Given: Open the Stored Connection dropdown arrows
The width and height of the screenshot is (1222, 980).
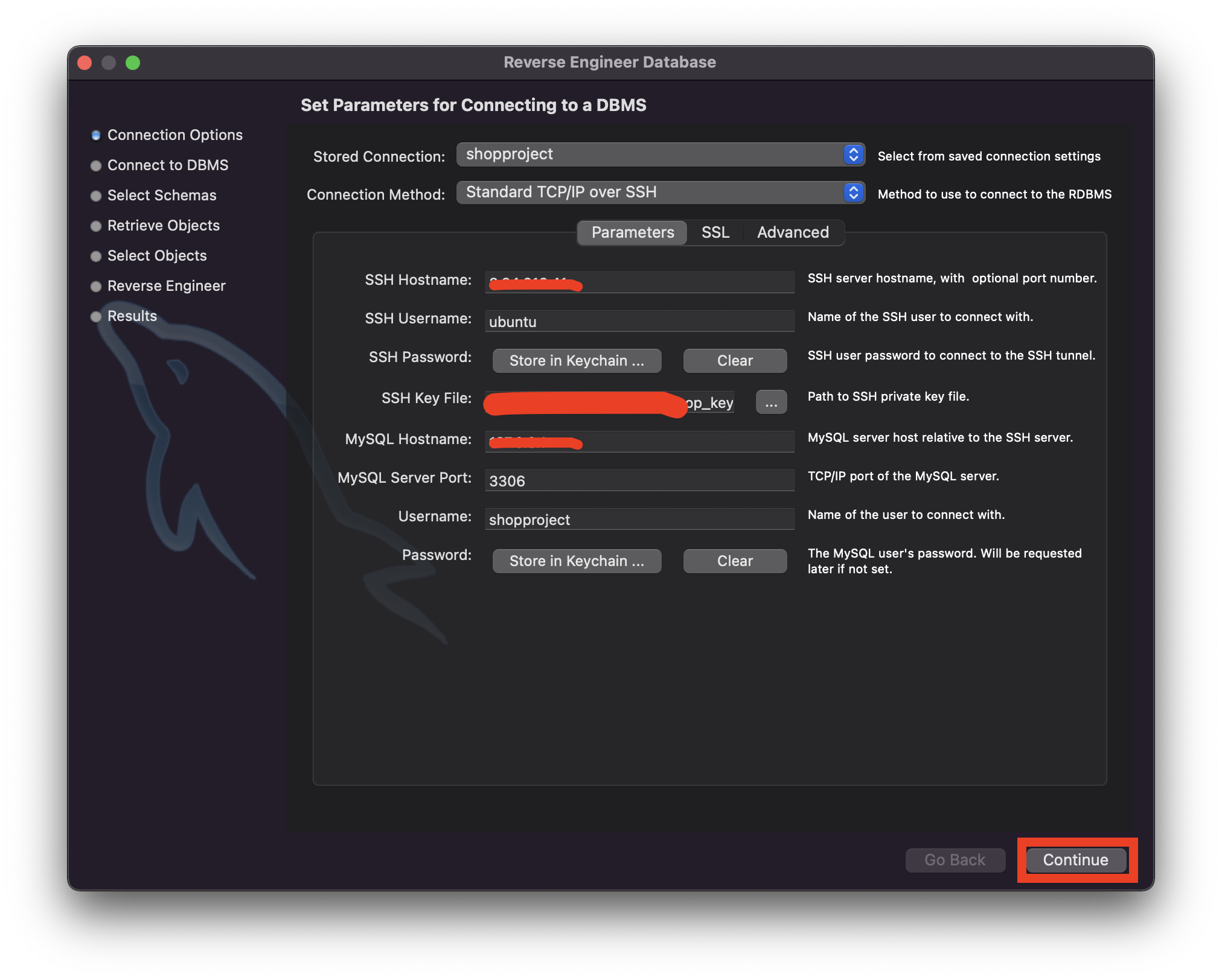Looking at the screenshot, I should (x=853, y=154).
